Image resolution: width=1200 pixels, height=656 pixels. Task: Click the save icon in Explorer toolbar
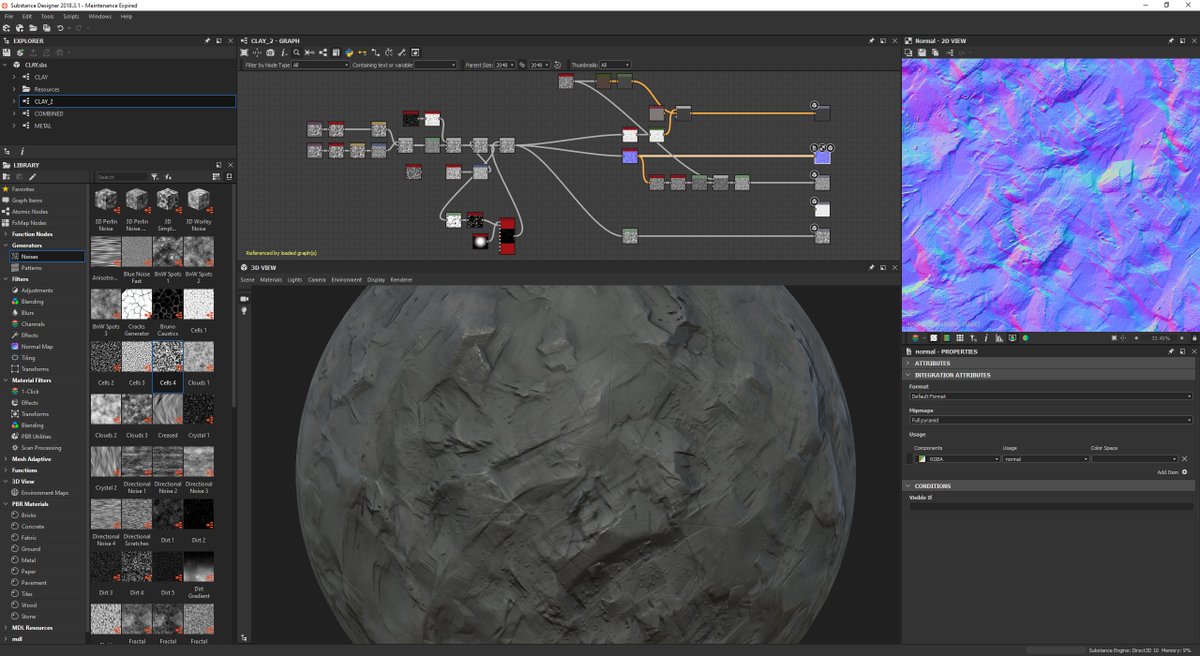[x=6, y=52]
